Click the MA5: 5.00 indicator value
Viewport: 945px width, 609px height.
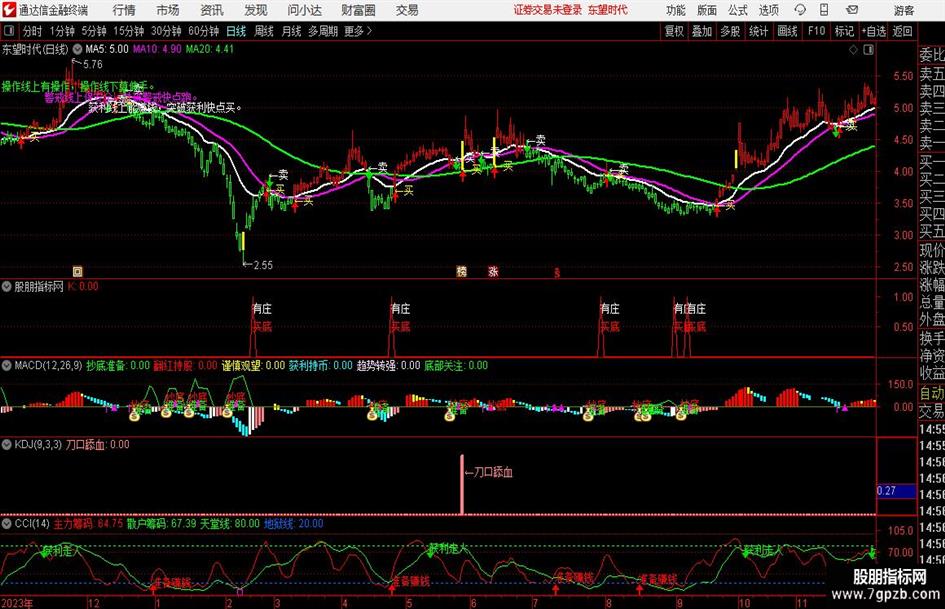click(x=107, y=49)
